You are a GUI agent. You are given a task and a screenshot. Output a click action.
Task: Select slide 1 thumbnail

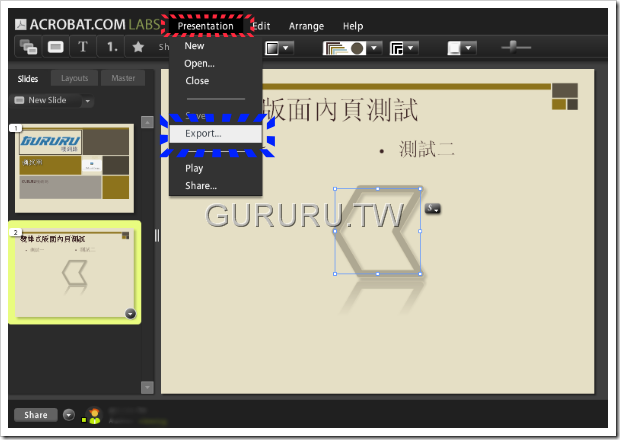tap(74, 169)
